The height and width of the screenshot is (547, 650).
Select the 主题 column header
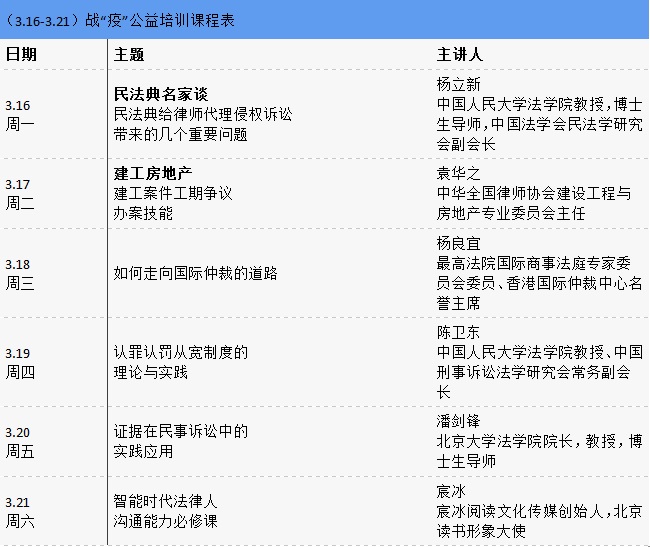point(129,54)
